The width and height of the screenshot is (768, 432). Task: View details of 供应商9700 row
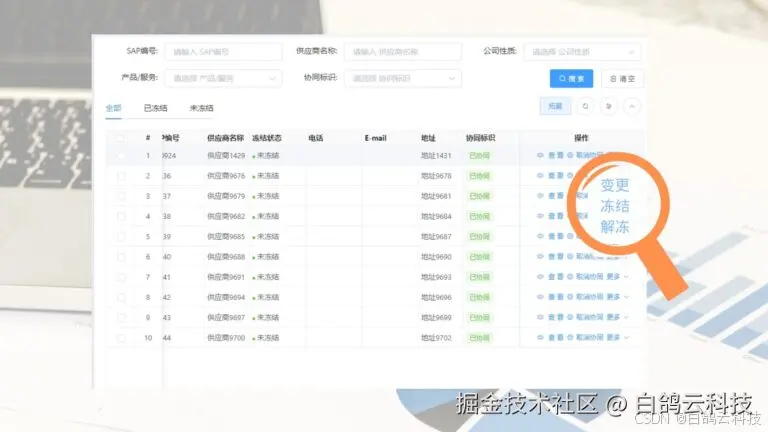550,337
